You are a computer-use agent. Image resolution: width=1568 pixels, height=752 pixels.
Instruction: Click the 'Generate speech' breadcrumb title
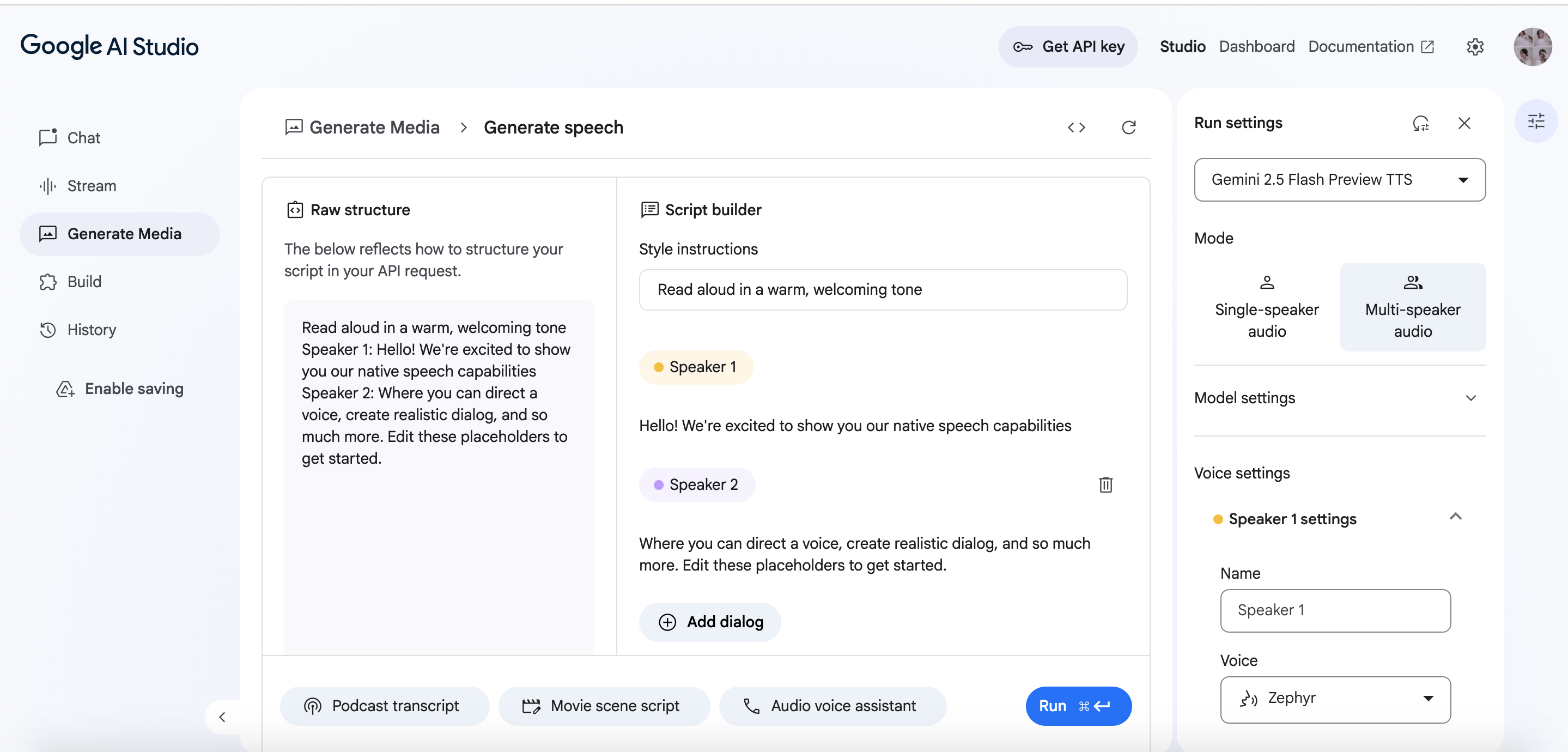(552, 128)
